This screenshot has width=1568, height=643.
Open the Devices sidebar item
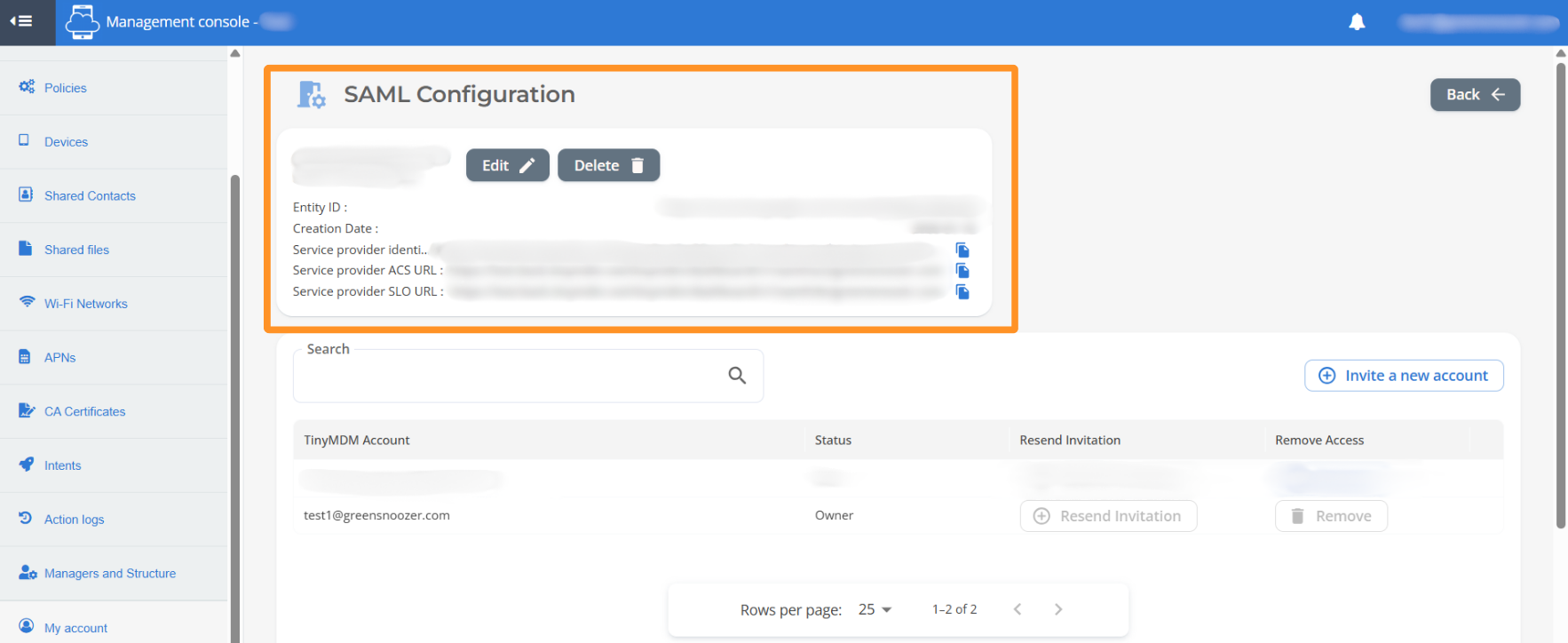coord(66,142)
